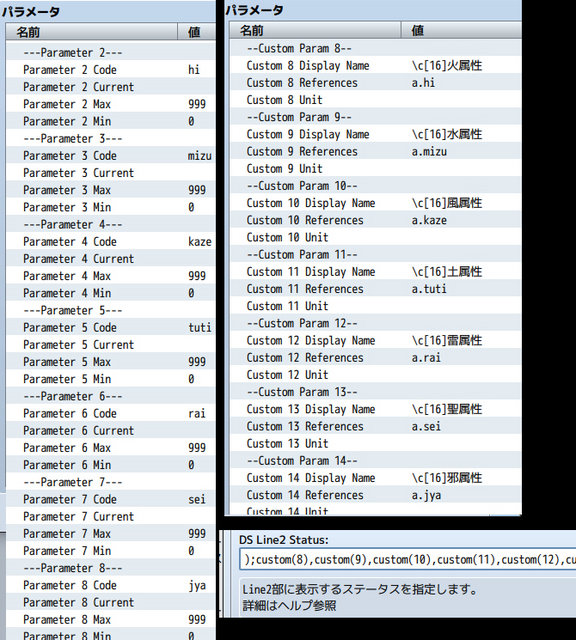Select the Parameter 2 Min row

pyautogui.click(x=111, y=121)
